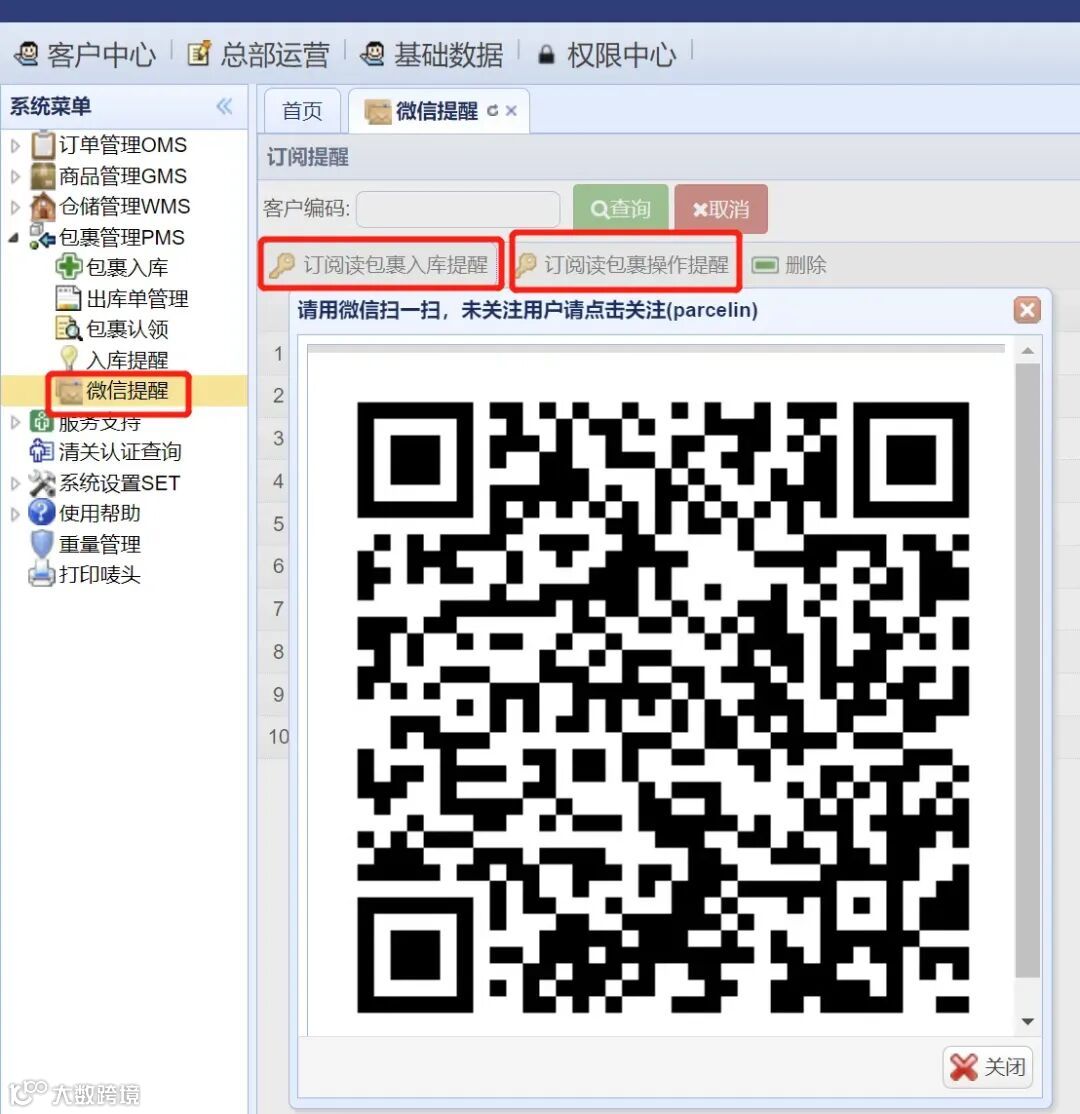Open 商品管理GMS in the system menu
Screen dimensions: 1080x1114
click(123, 176)
